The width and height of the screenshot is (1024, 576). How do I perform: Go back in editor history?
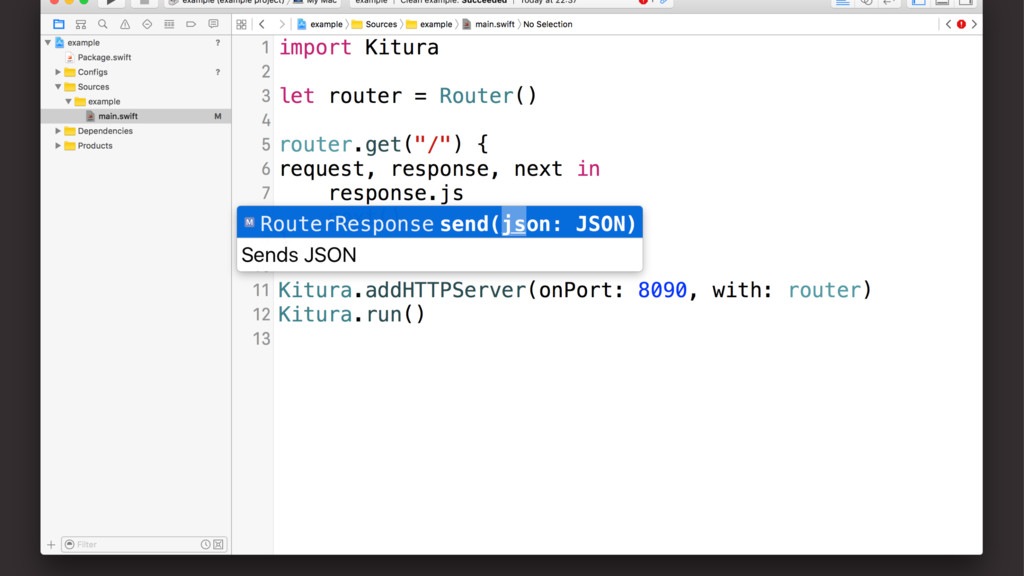point(262,24)
